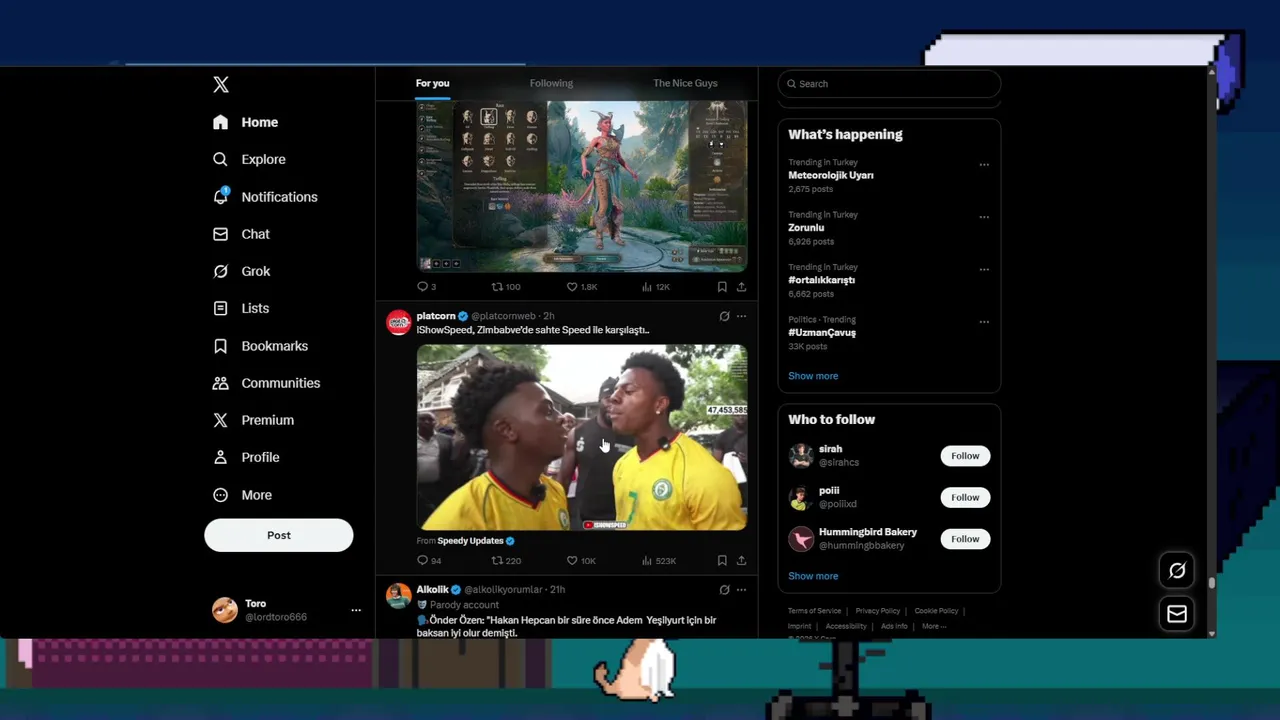Open Cookie Policy footer link
Image resolution: width=1280 pixels, height=720 pixels.
(x=936, y=611)
